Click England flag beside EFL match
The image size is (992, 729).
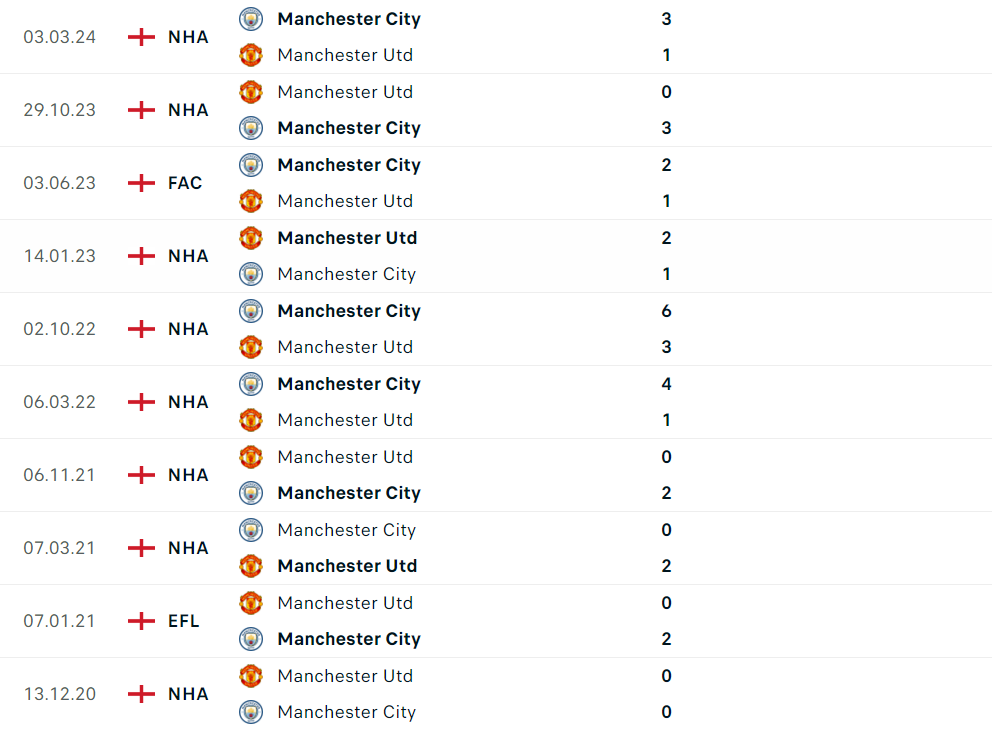pyautogui.click(x=142, y=621)
